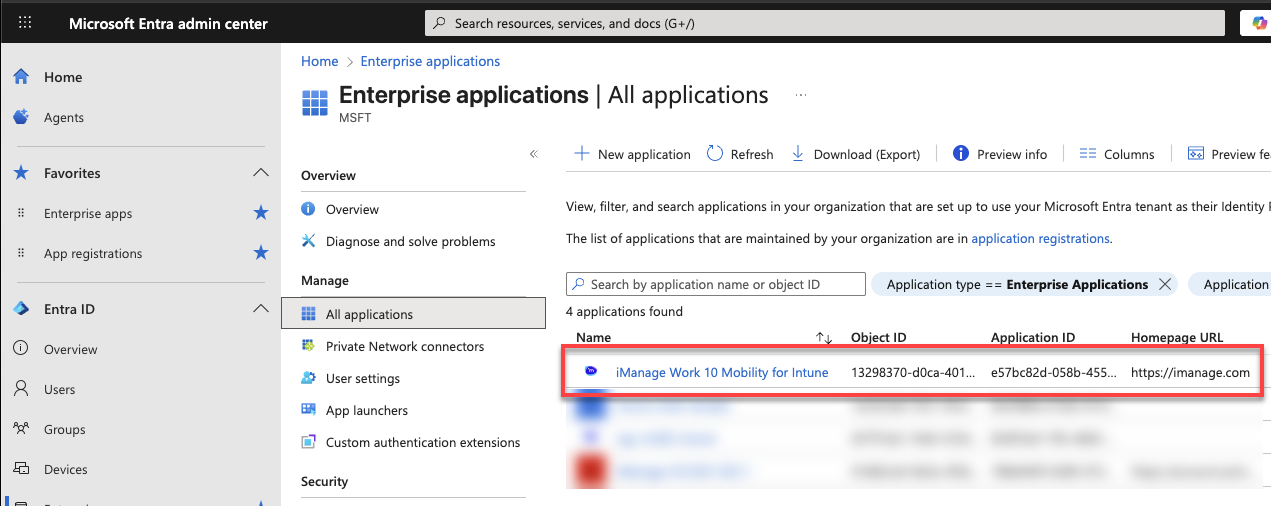Screen dimensions: 1271x506
Task: Unfavorite Enterprise apps star
Action: click(261, 213)
